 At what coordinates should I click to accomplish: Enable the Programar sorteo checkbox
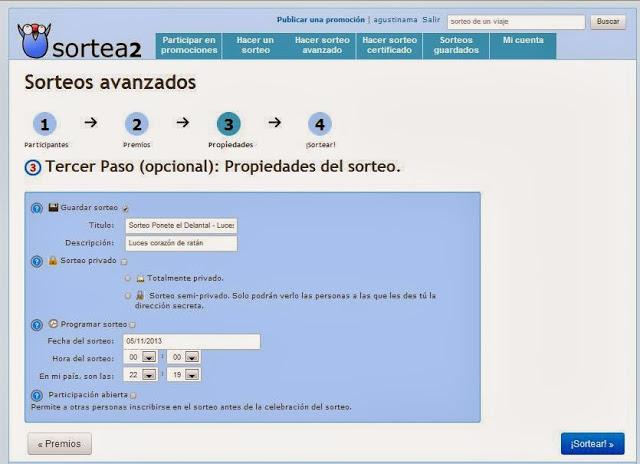point(132,325)
